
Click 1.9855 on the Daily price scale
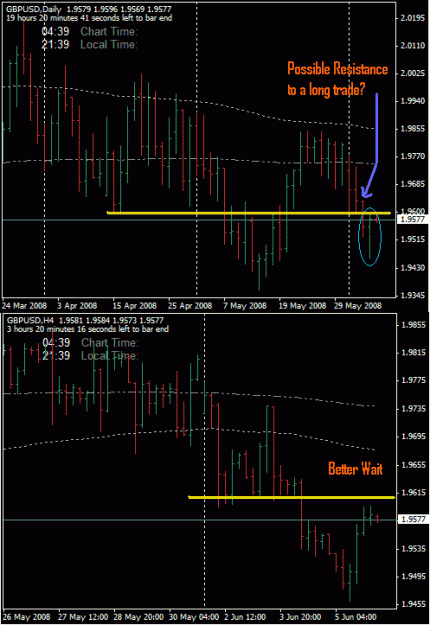click(412, 129)
